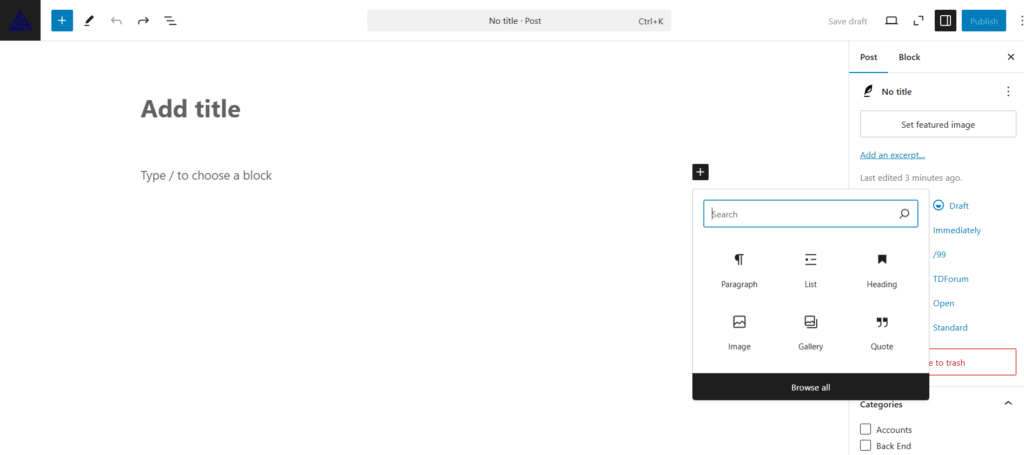Open the post actions three-dot menu

click(1007, 91)
